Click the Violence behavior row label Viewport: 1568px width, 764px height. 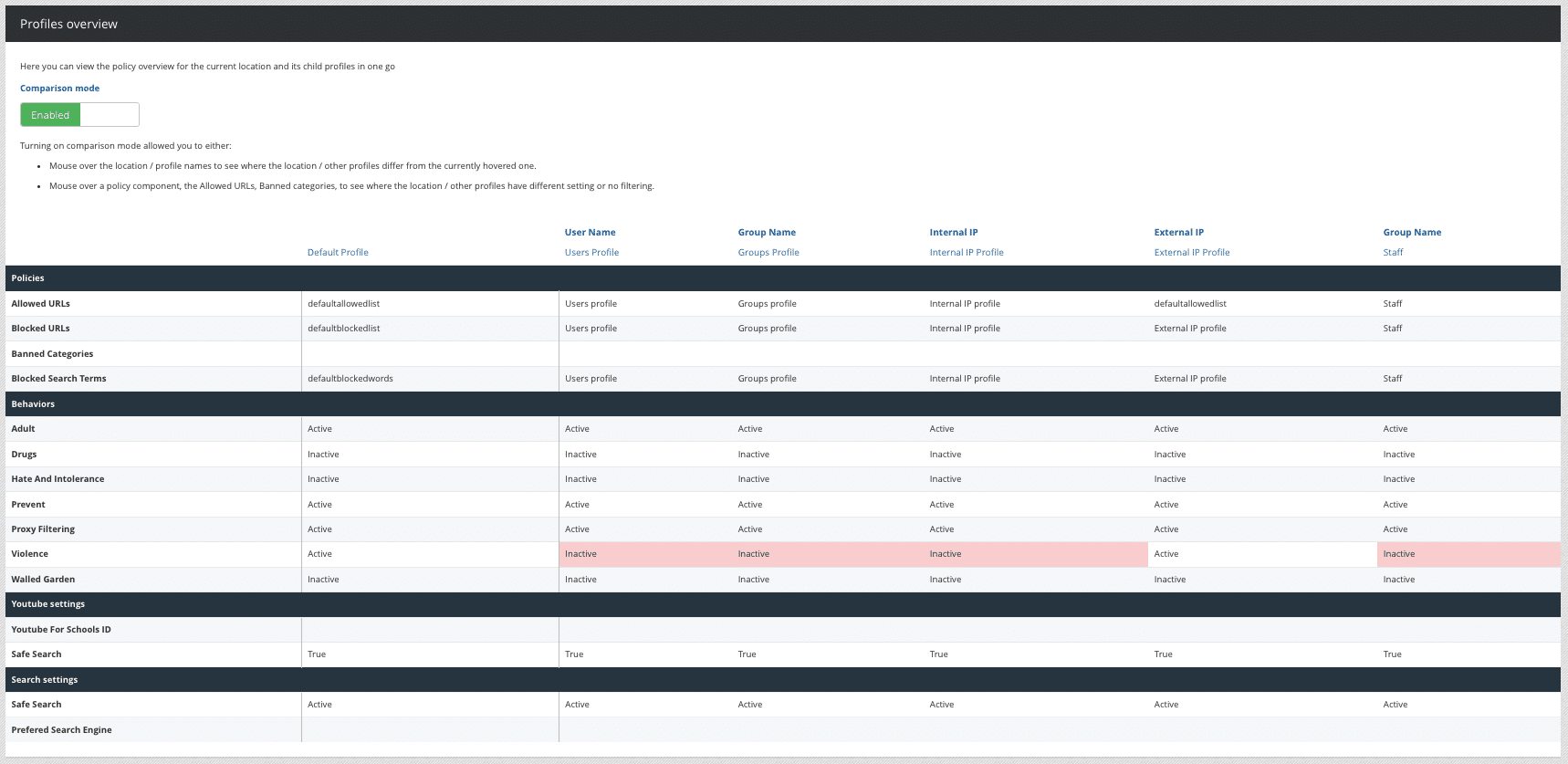(29, 554)
